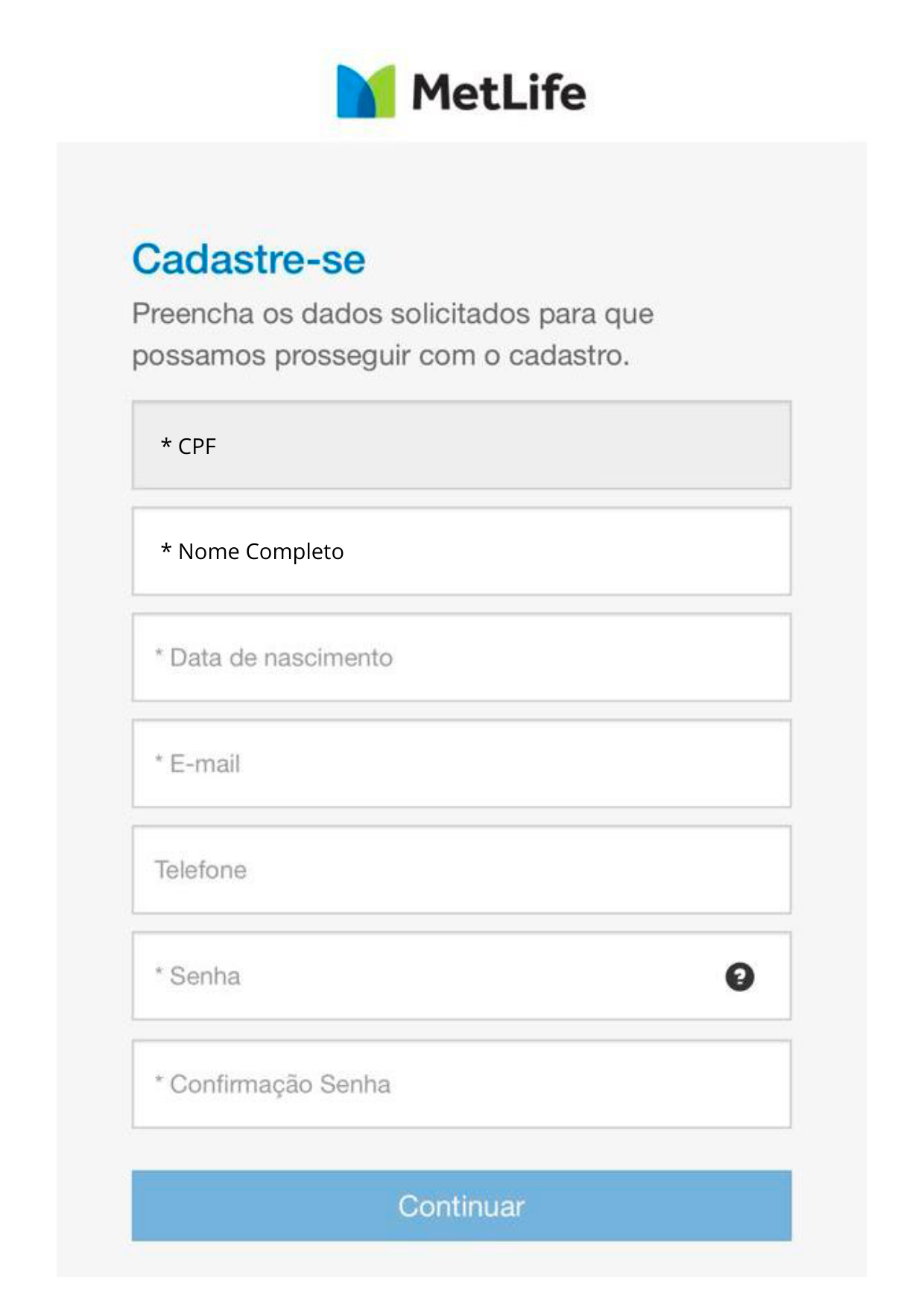Click the 'Preencha os dados solicitados' instruction text
Viewport: 924px width, 1303px height.
pos(393,314)
